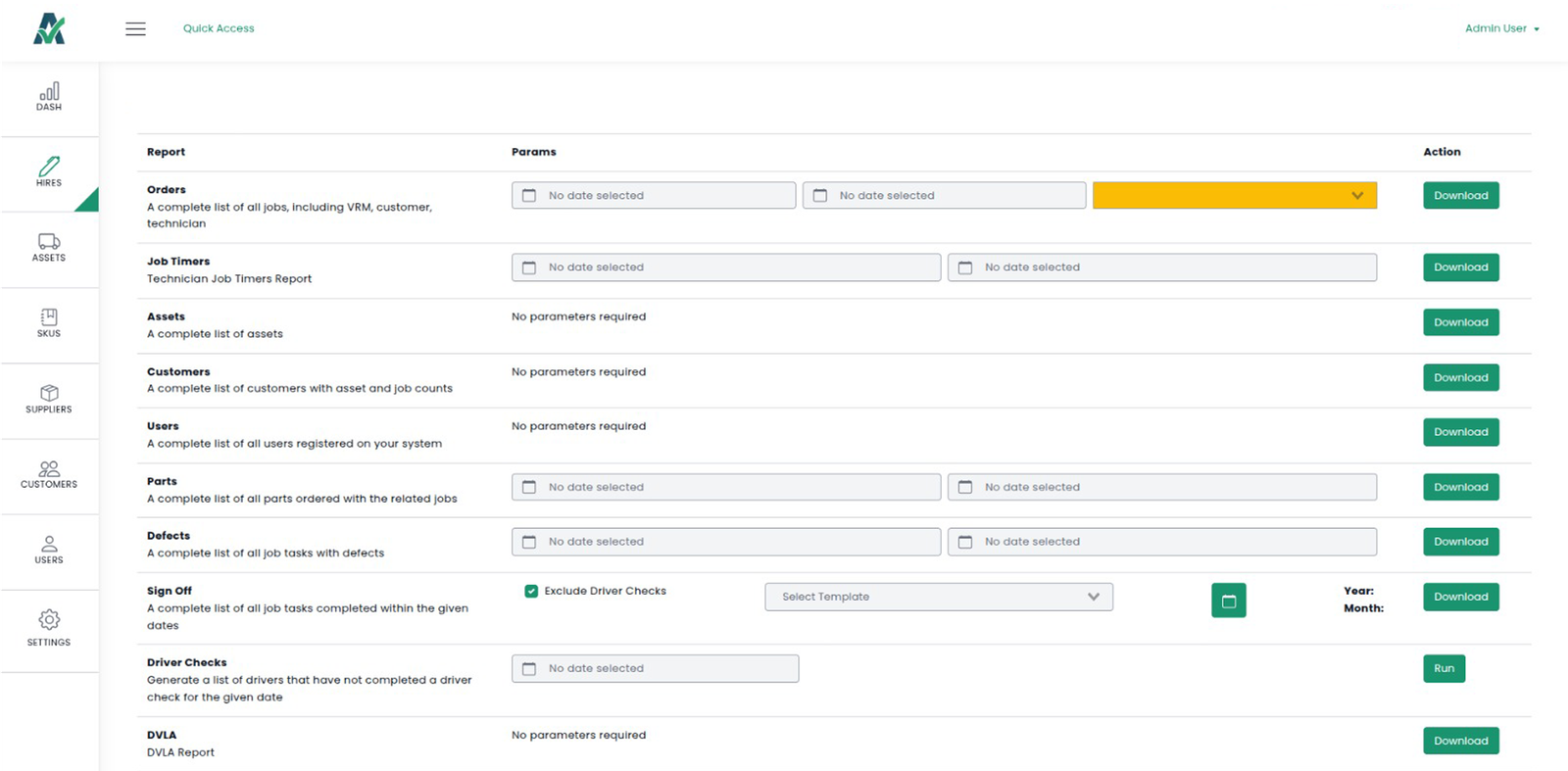Switch to the Users sidebar section
The height and width of the screenshot is (771, 1568).
[49, 550]
